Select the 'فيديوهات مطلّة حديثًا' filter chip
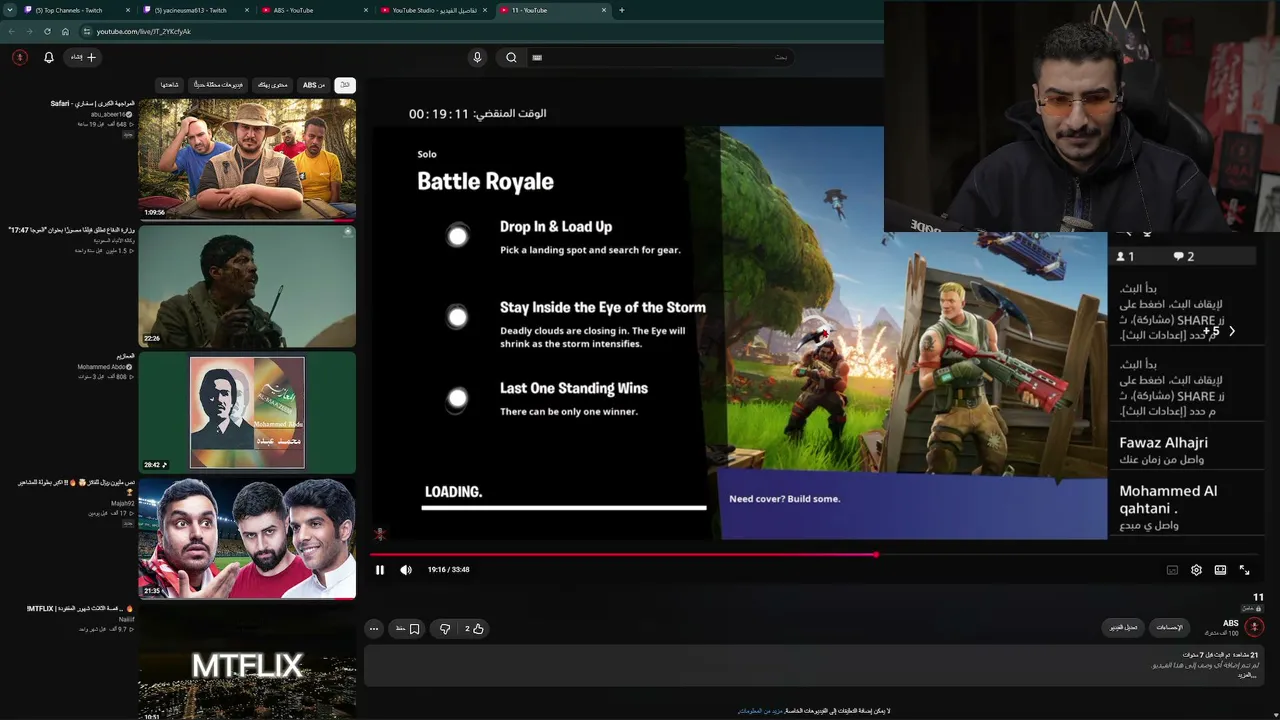Viewport: 1280px width, 720px height. pos(218,85)
